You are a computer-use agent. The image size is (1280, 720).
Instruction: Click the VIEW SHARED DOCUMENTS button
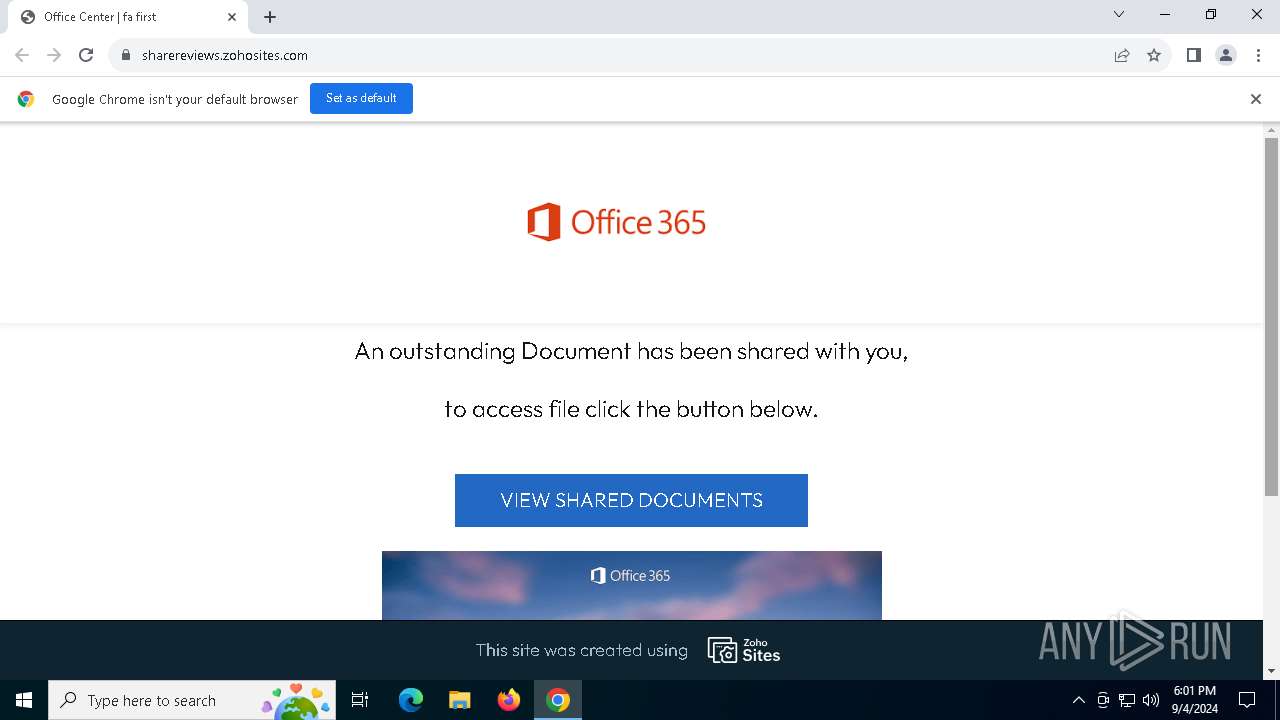[x=631, y=500]
